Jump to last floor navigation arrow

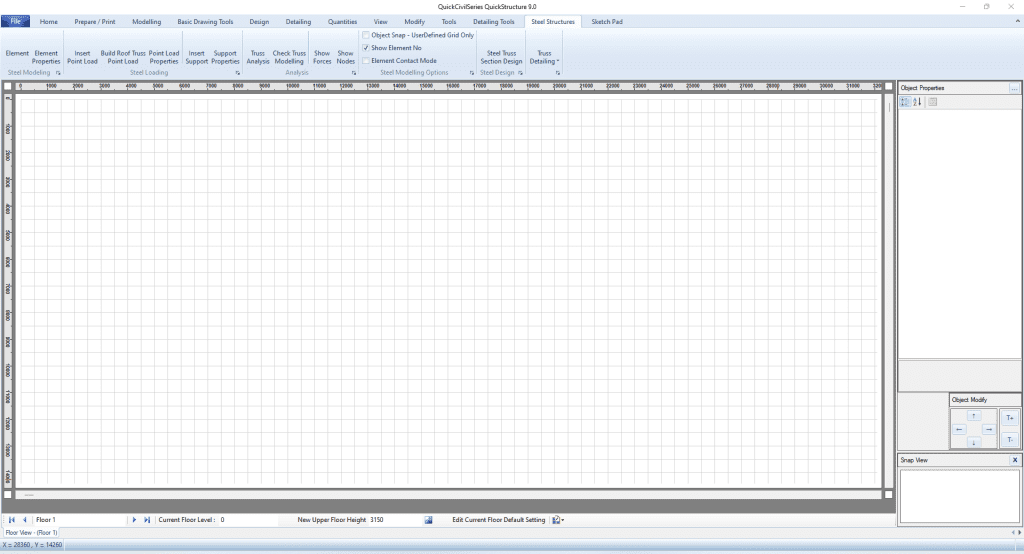(x=147, y=520)
